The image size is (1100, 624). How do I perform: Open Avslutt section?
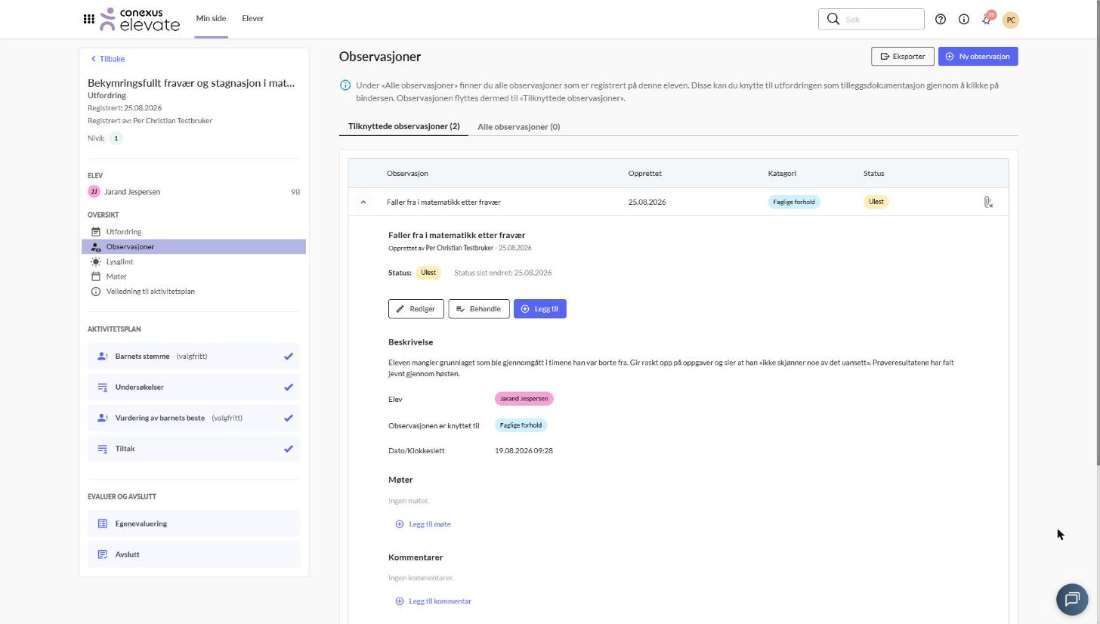pos(194,555)
